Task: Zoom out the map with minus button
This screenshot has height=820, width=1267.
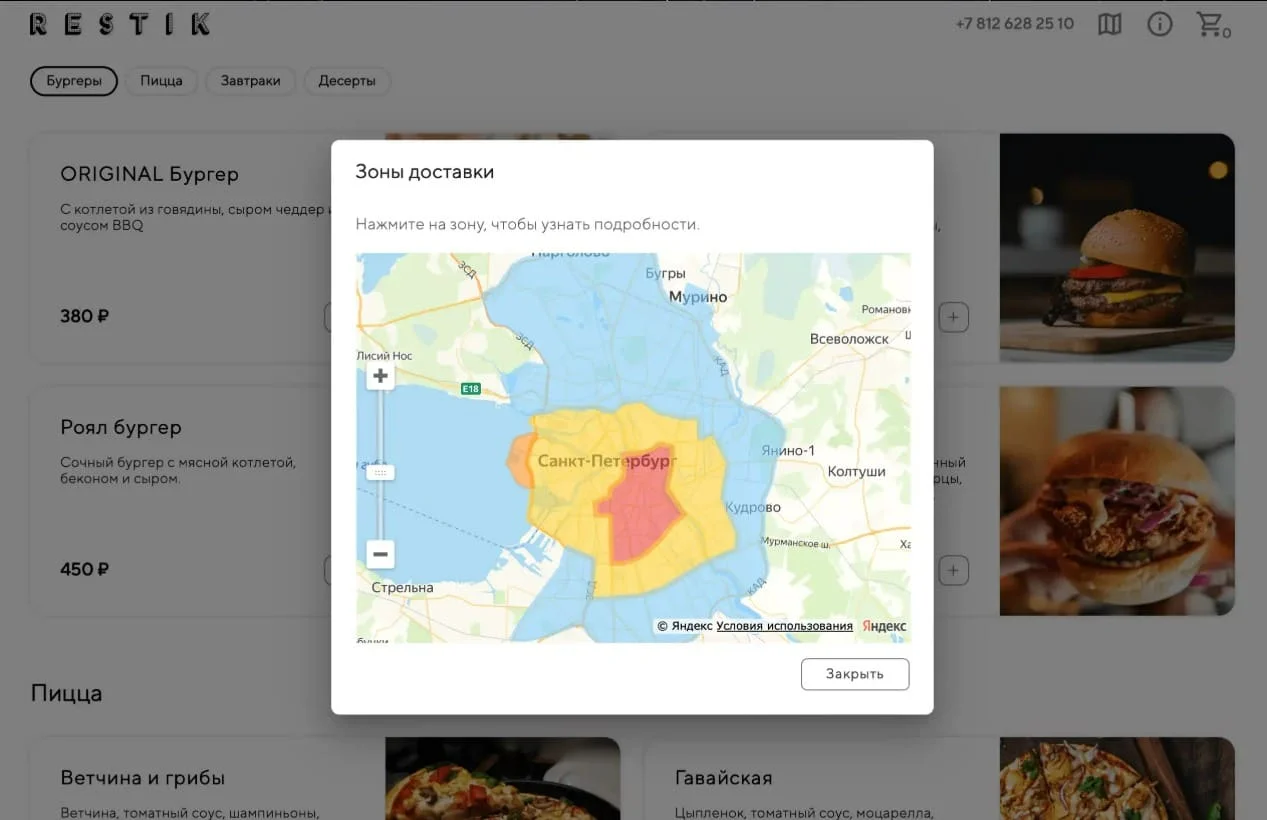Action: click(x=380, y=554)
